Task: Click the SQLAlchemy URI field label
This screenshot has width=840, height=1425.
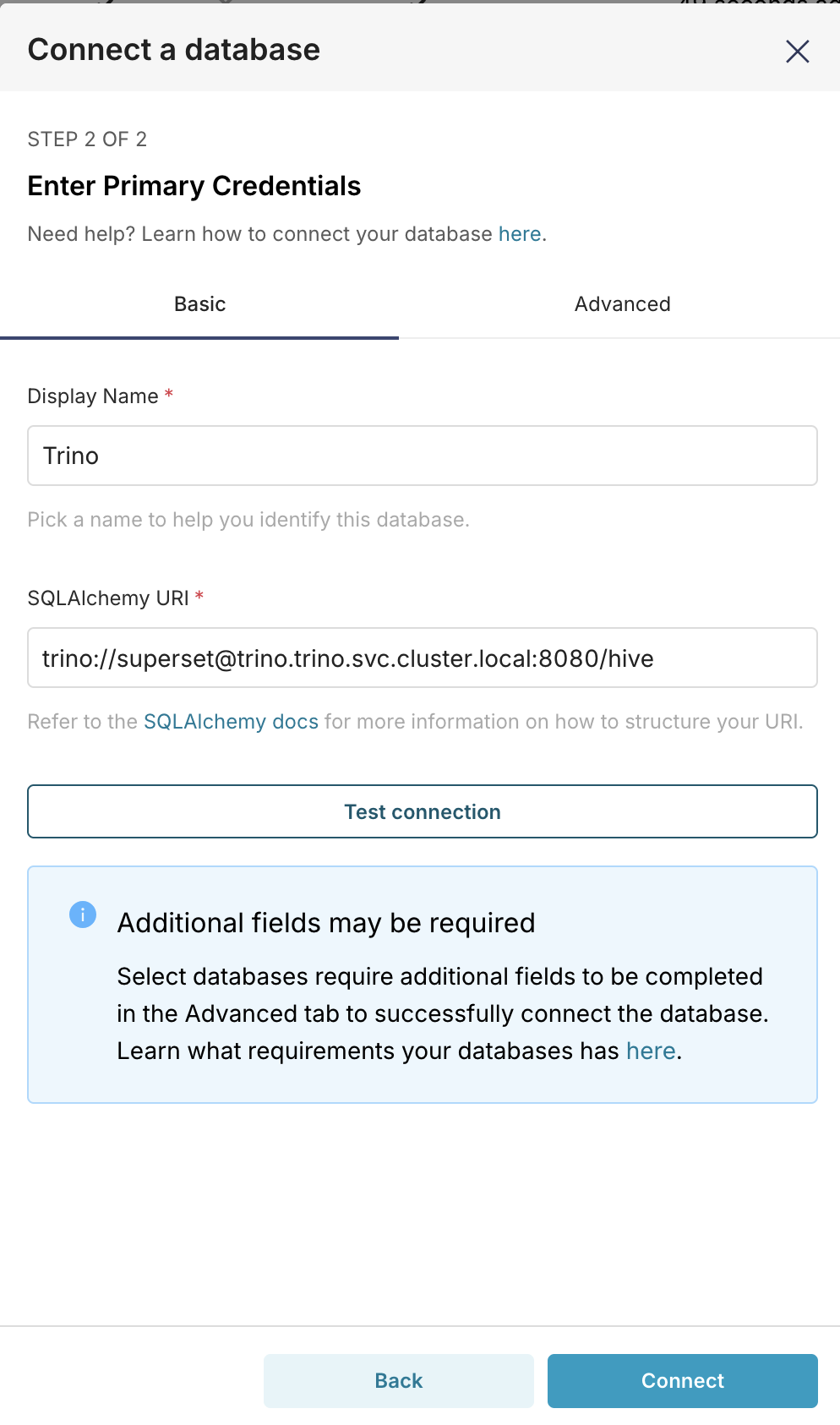Action: (108, 598)
